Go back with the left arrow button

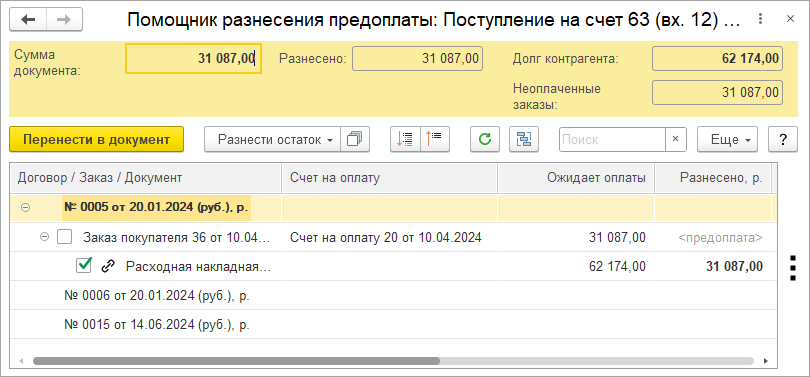point(28,20)
